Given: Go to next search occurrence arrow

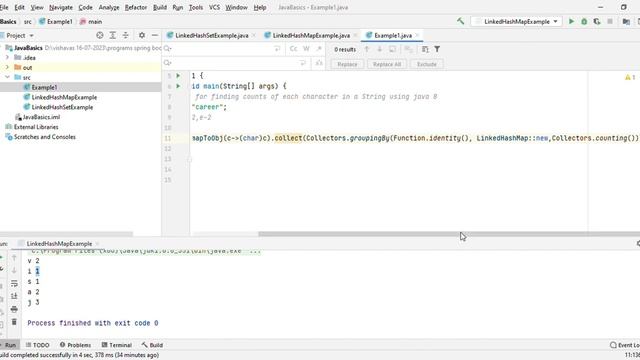Looking at the screenshot, I should click(x=380, y=49).
